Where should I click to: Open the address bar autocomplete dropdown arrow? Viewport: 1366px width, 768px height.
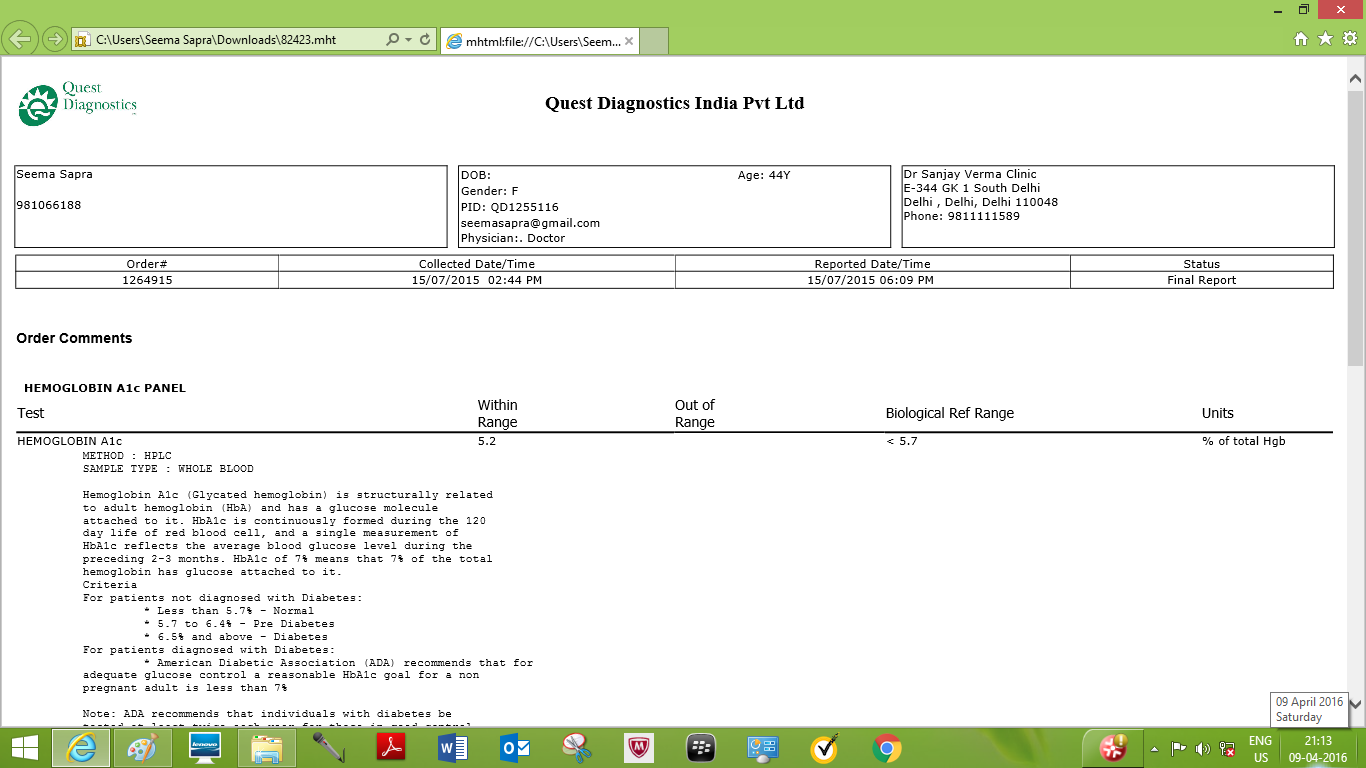point(409,40)
